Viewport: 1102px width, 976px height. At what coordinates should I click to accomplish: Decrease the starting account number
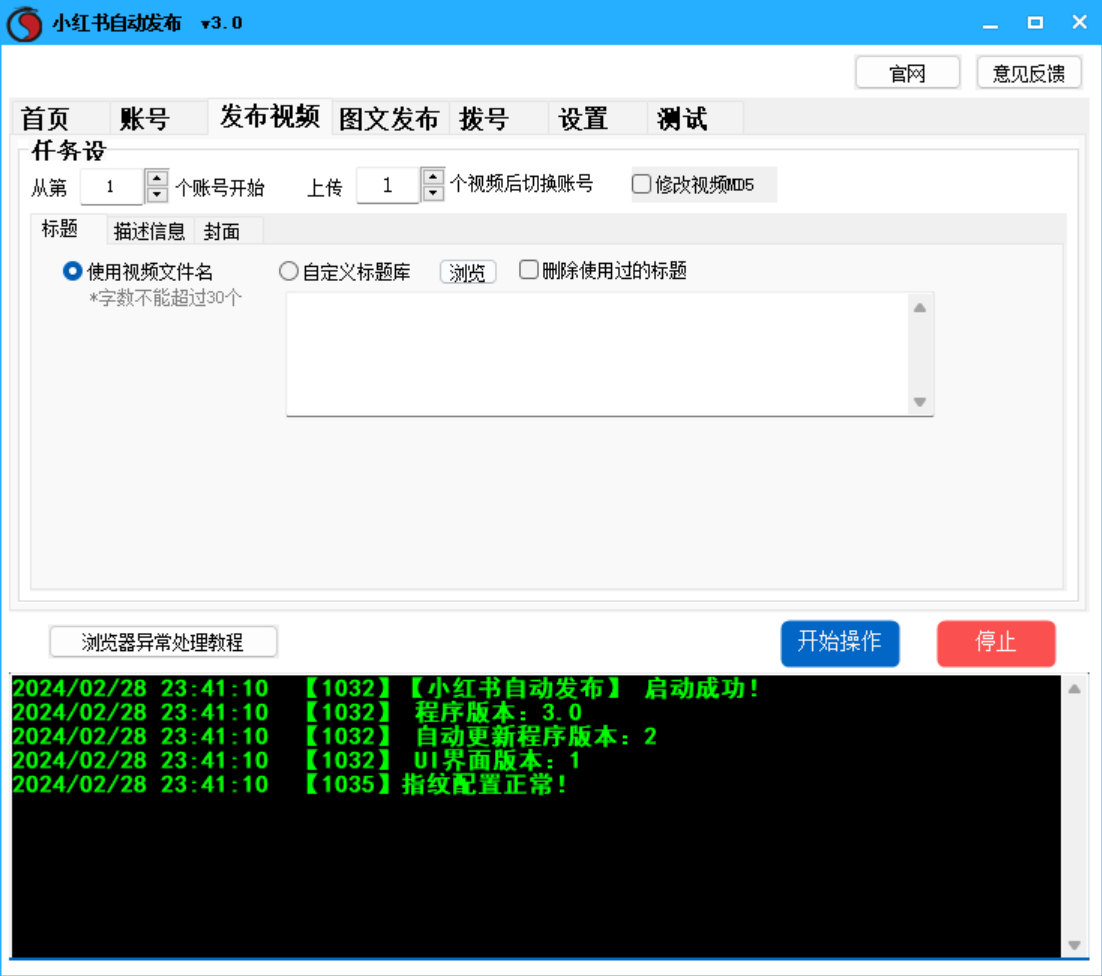[157, 195]
